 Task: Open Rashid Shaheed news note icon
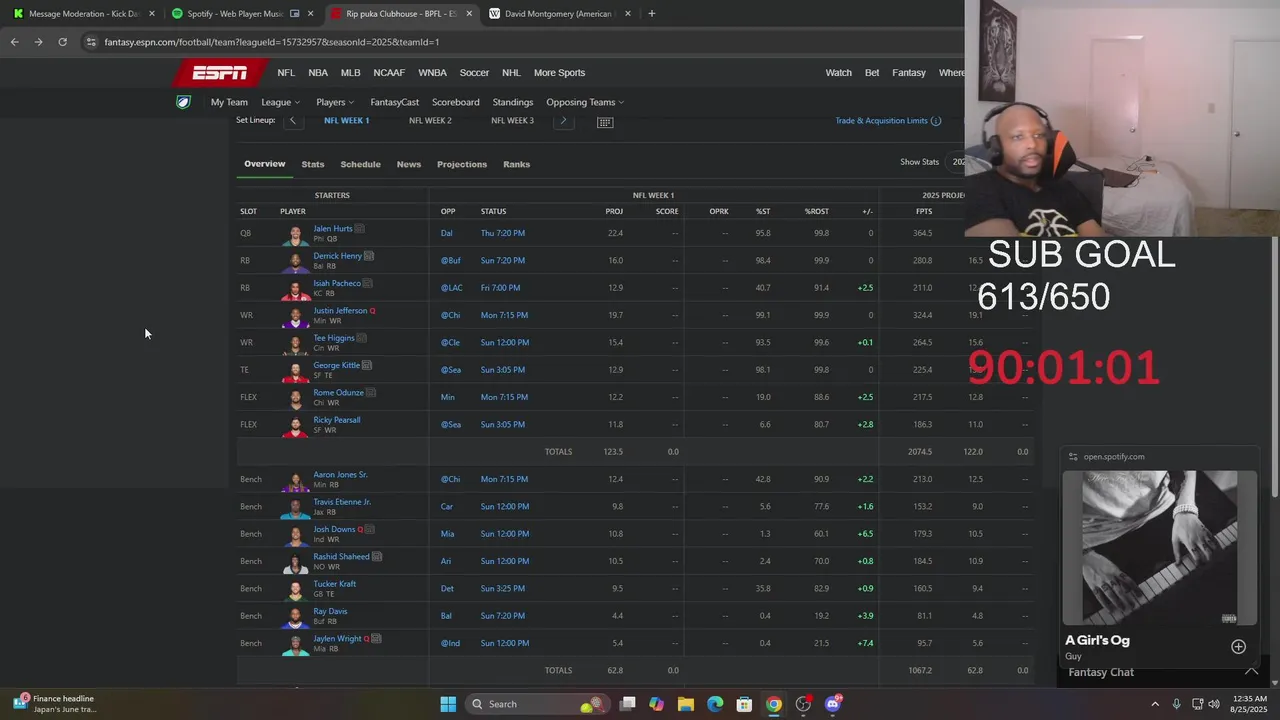click(377, 556)
